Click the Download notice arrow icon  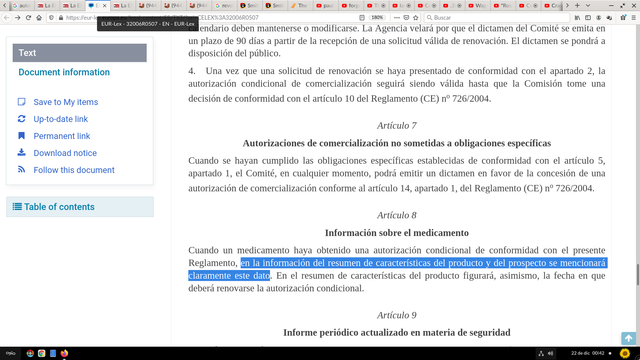[22, 152]
